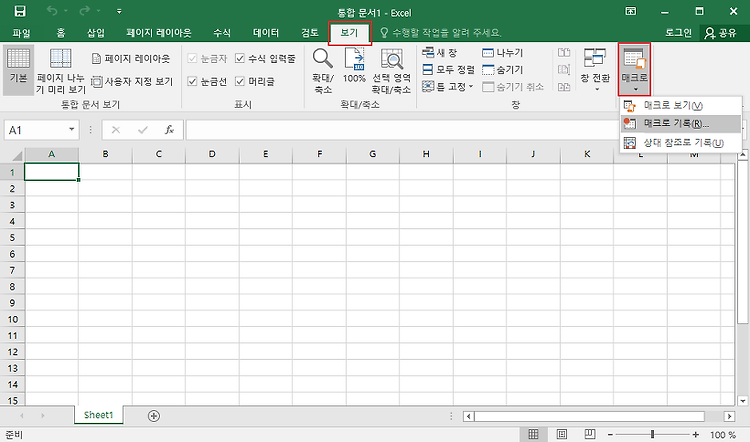The width and height of the screenshot is (750, 442).
Task: Click the Insert Function fx icon
Action: tap(169, 130)
